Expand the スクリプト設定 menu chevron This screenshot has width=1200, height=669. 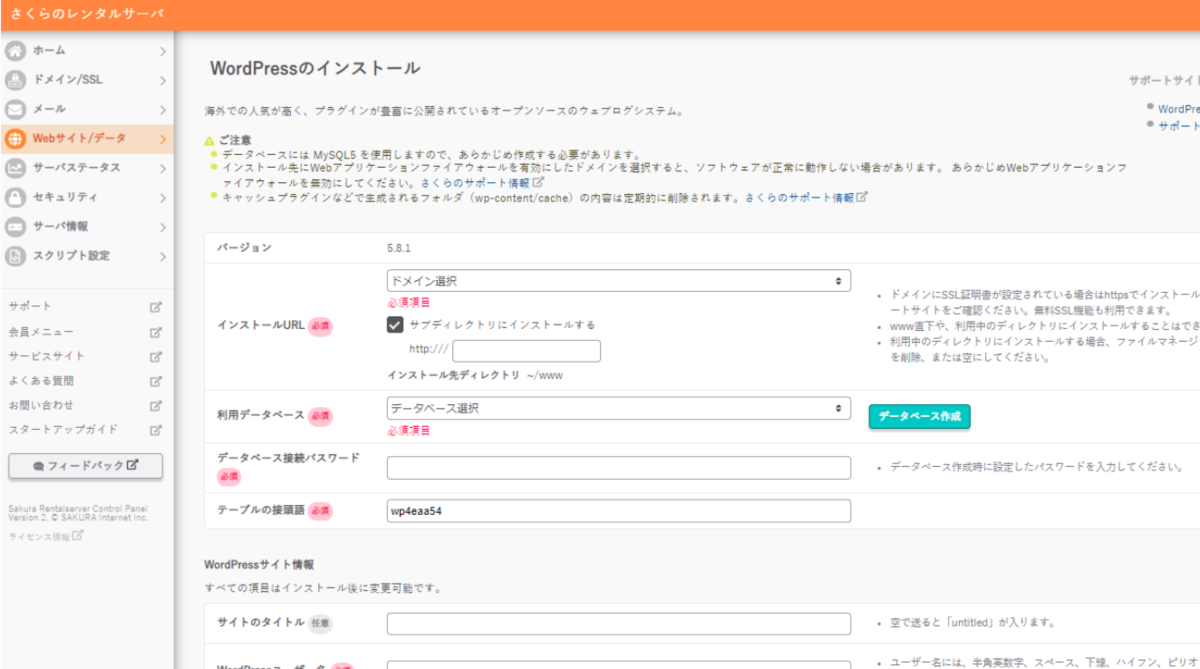pos(162,256)
